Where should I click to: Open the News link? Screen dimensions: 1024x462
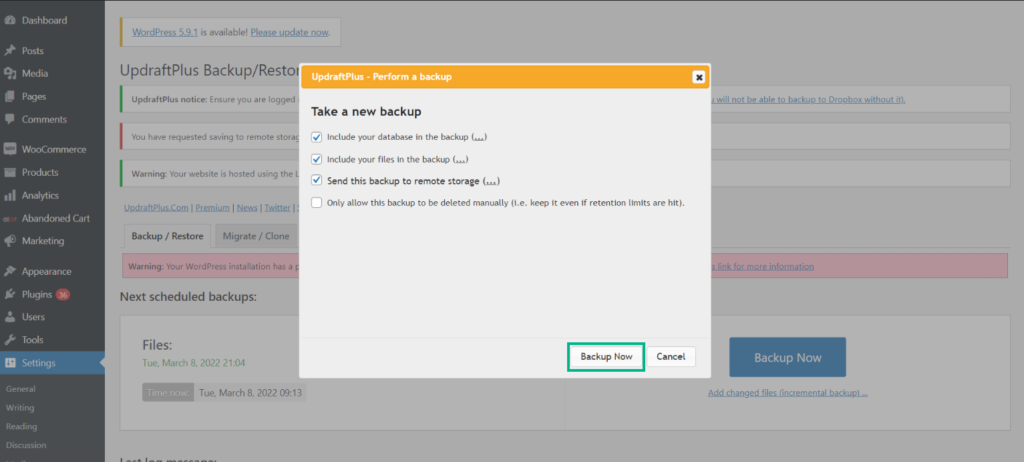coord(247,207)
